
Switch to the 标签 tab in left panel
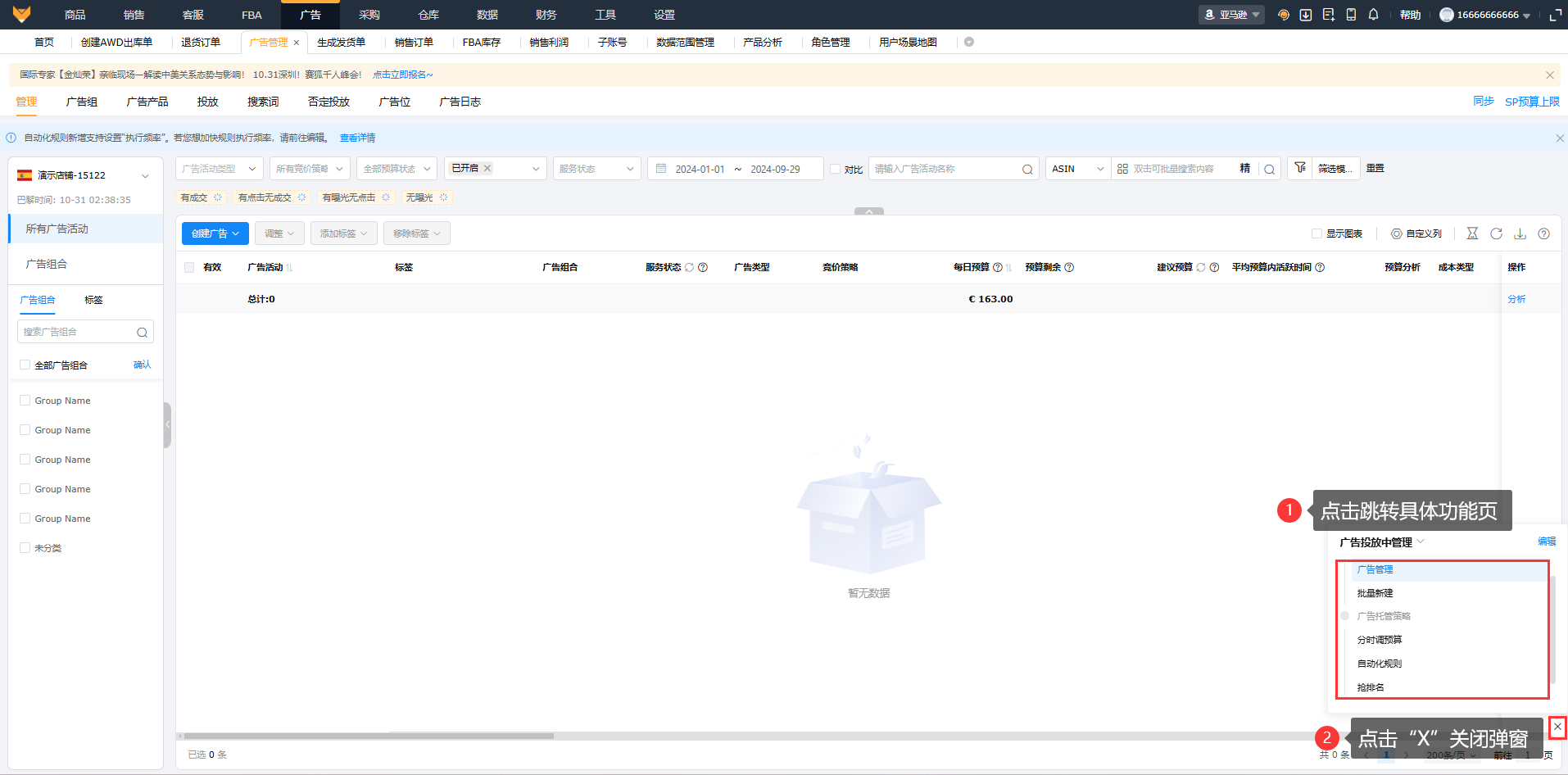tap(93, 300)
